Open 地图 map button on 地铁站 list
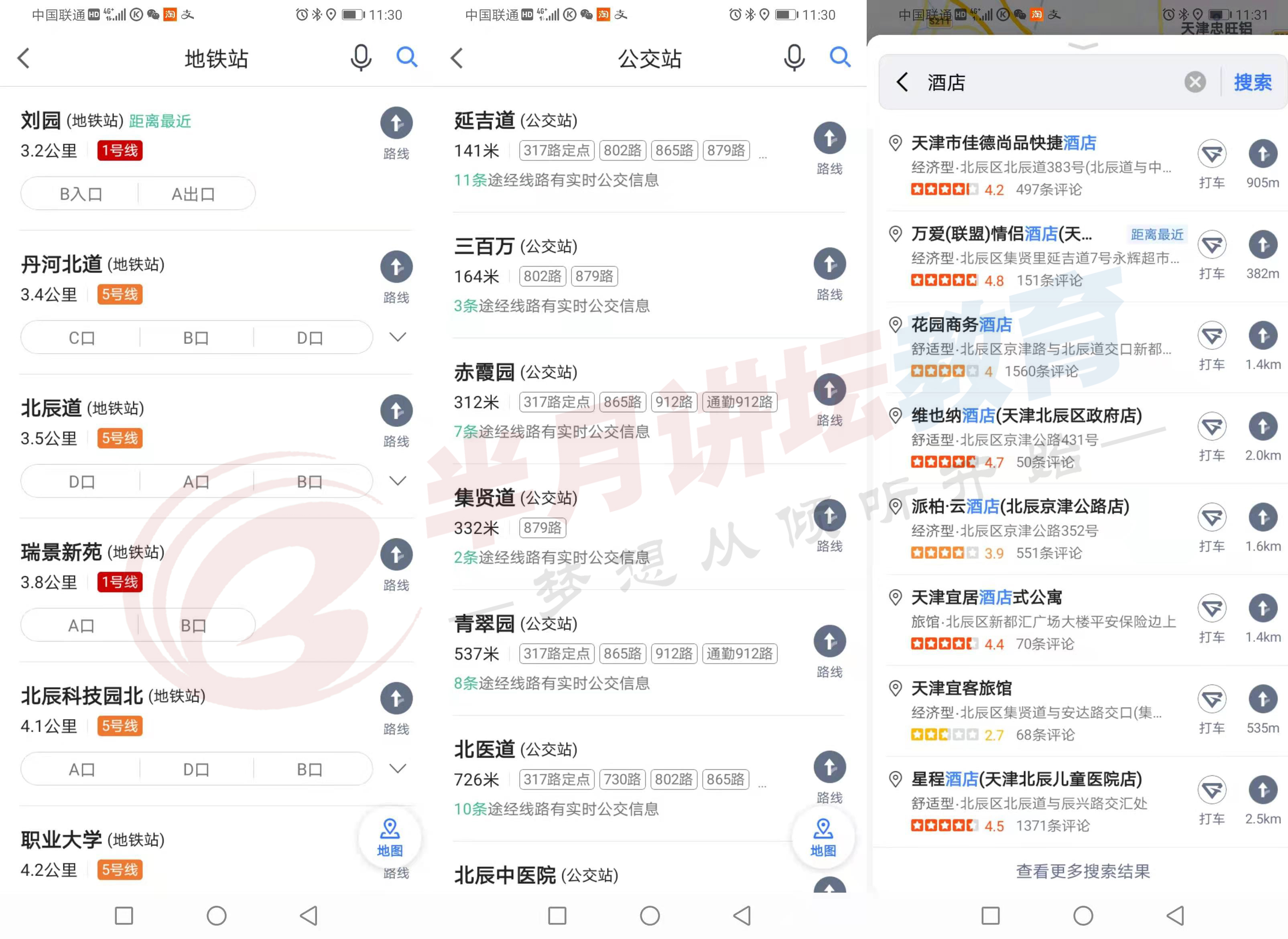The image size is (1288, 939). click(390, 837)
